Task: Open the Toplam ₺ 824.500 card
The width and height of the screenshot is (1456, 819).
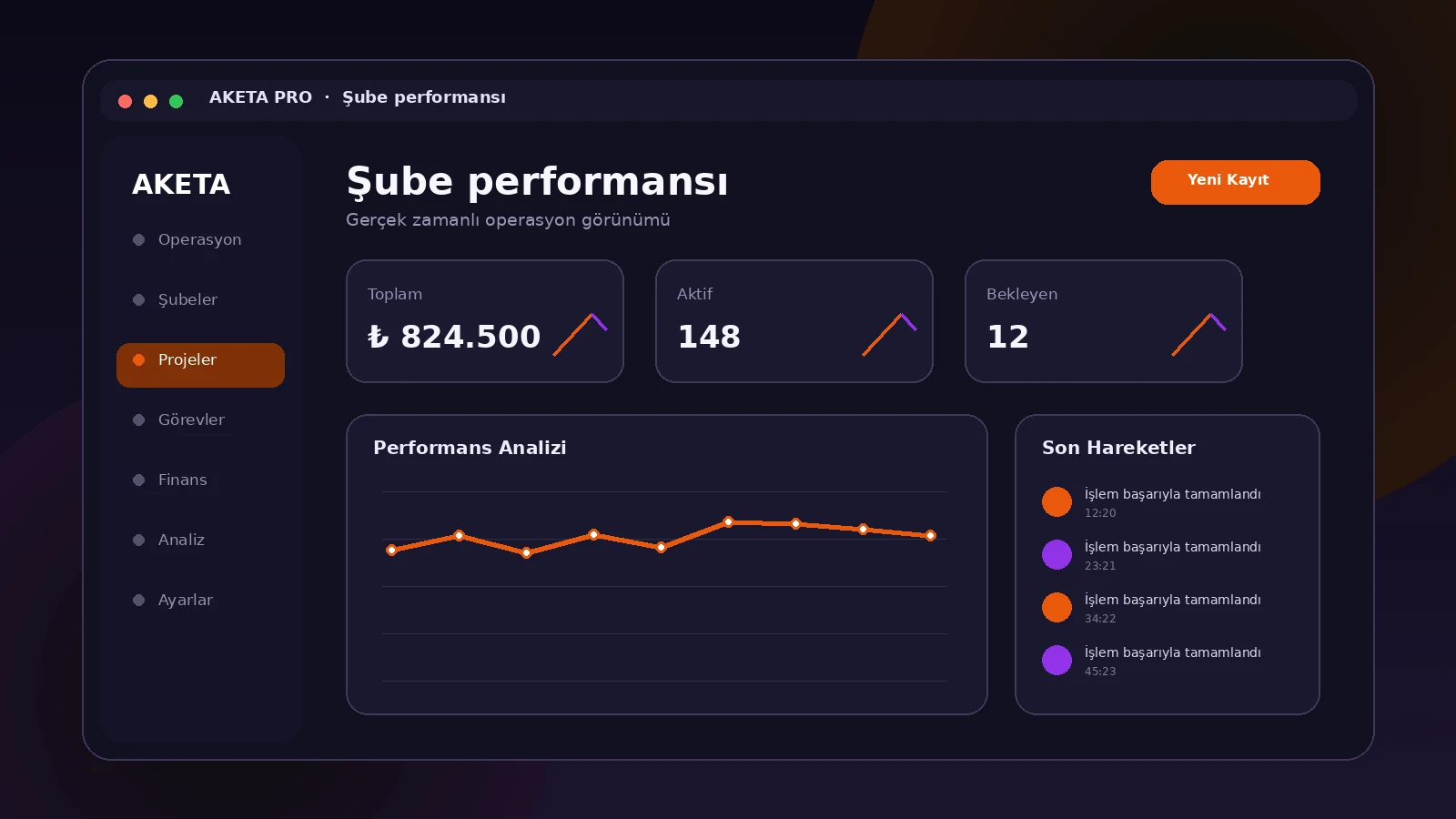Action: point(485,321)
